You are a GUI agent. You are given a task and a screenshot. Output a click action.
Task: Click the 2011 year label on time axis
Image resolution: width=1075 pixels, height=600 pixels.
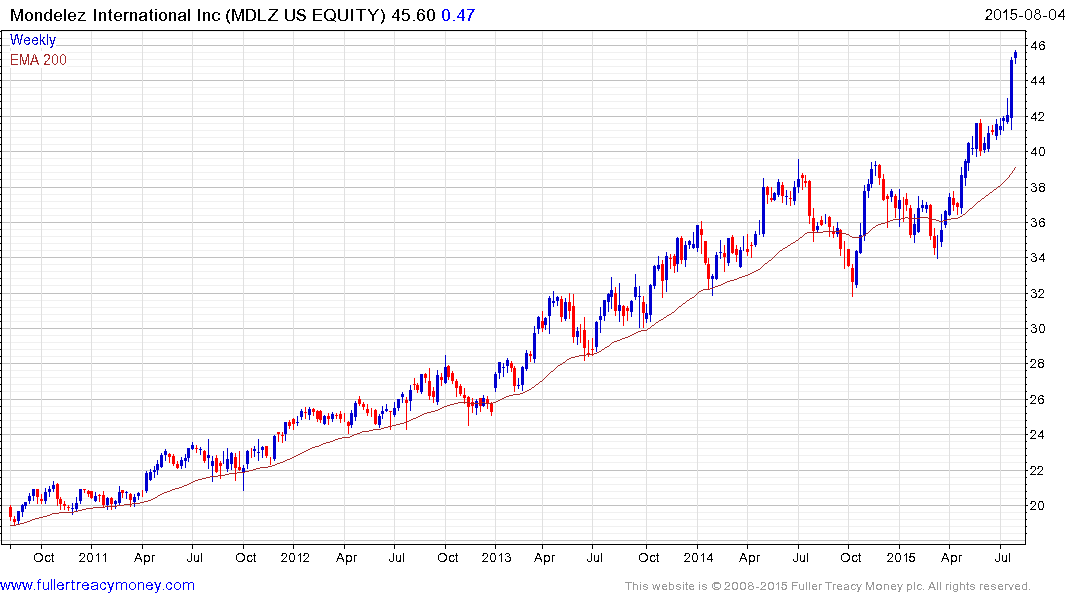tap(93, 557)
